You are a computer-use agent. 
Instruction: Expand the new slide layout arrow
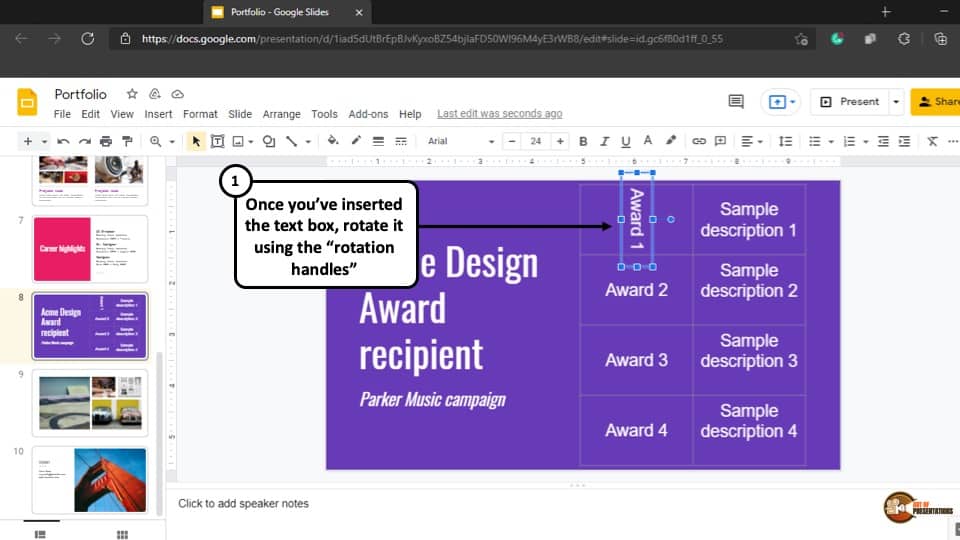[44, 142]
